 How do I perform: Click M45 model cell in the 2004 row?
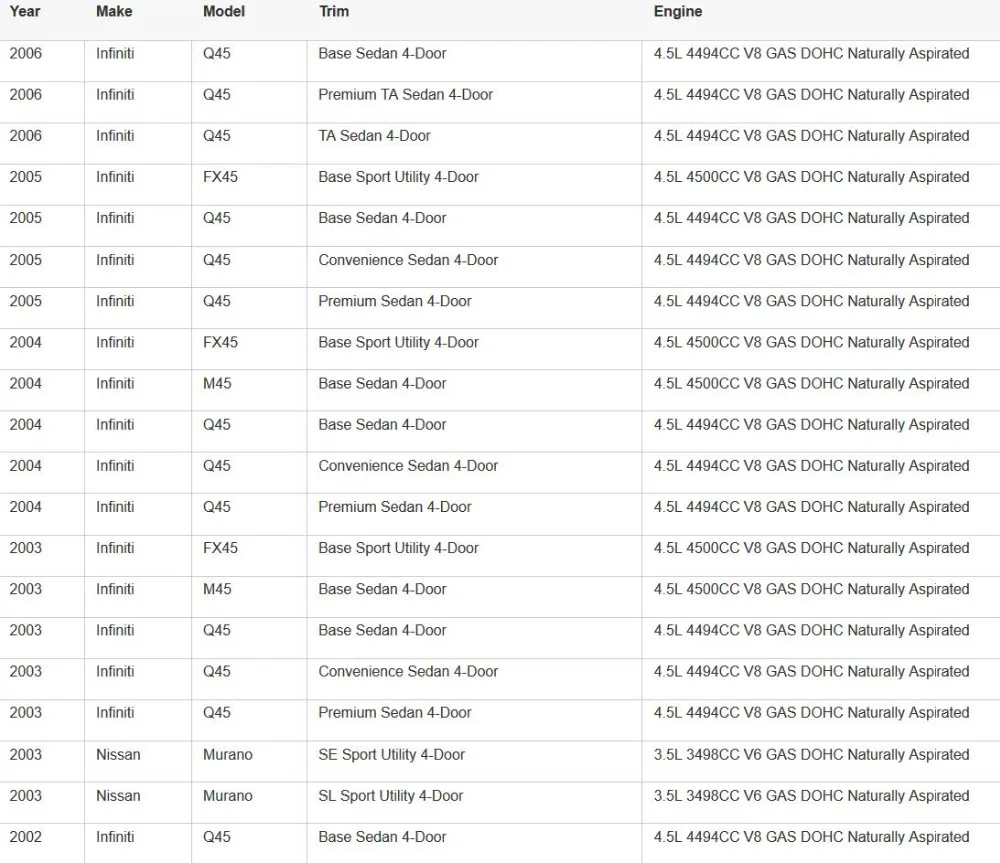[217, 383]
